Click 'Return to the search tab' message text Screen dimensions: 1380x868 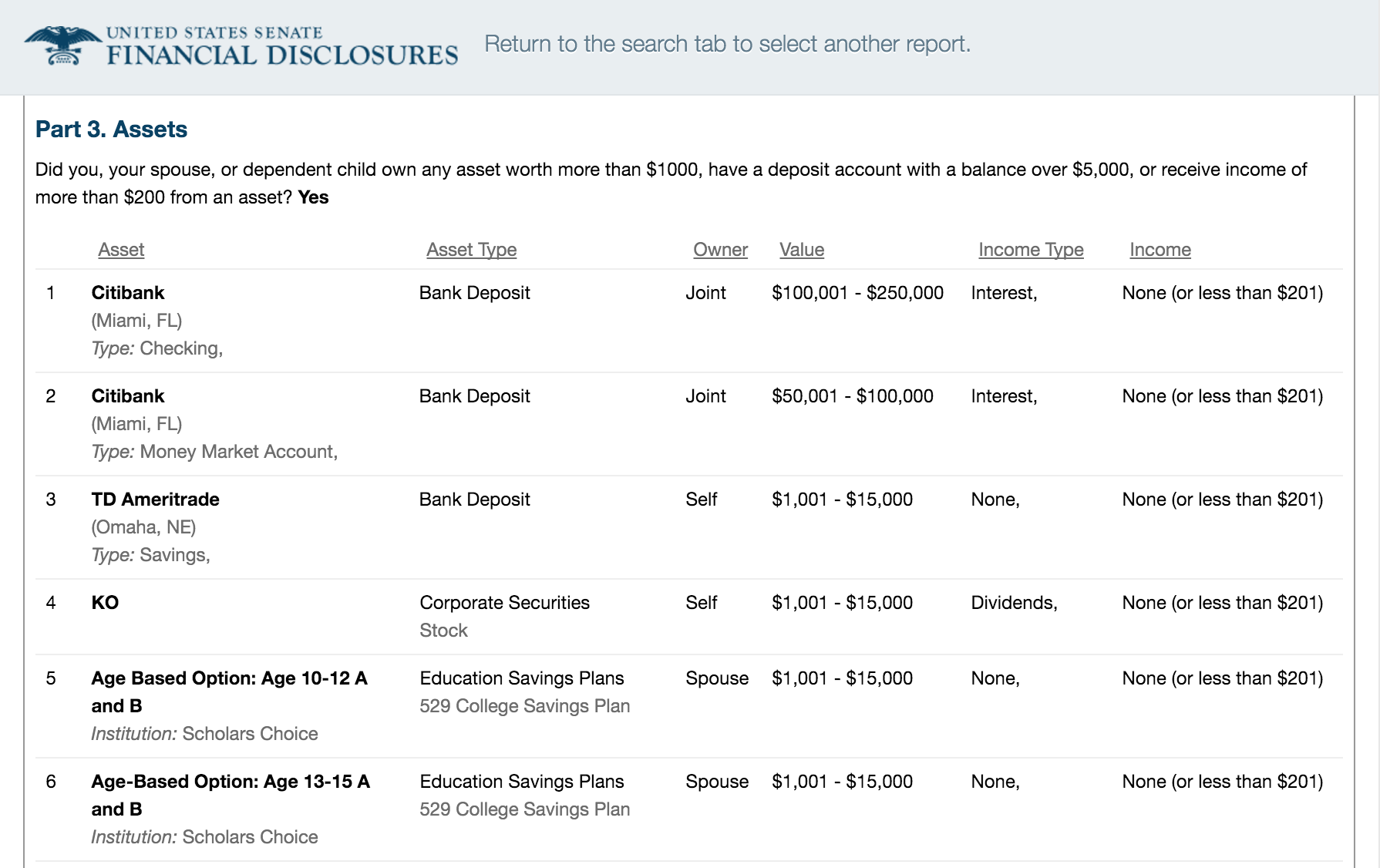coord(727,44)
